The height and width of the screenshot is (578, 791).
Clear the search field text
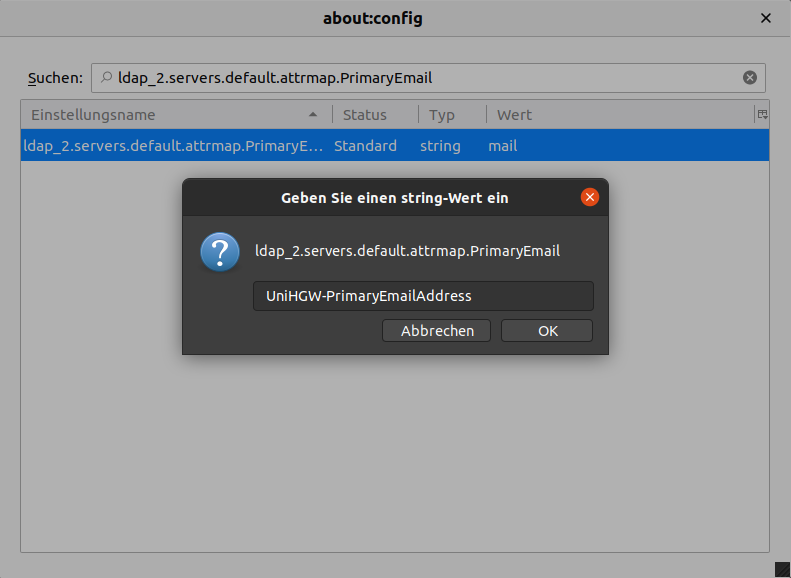tap(750, 78)
